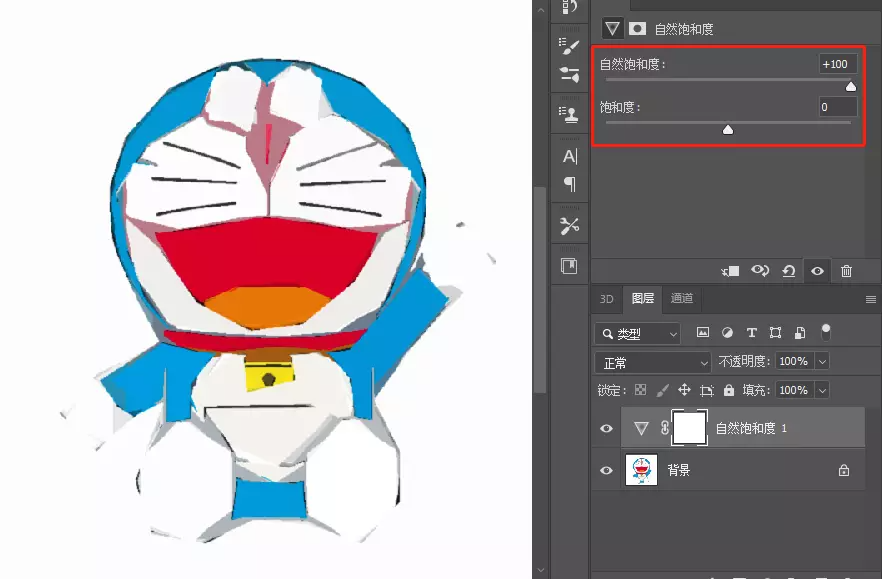882x579 pixels.
Task: Open the layer filter 类型 dropdown
Action: (x=637, y=334)
